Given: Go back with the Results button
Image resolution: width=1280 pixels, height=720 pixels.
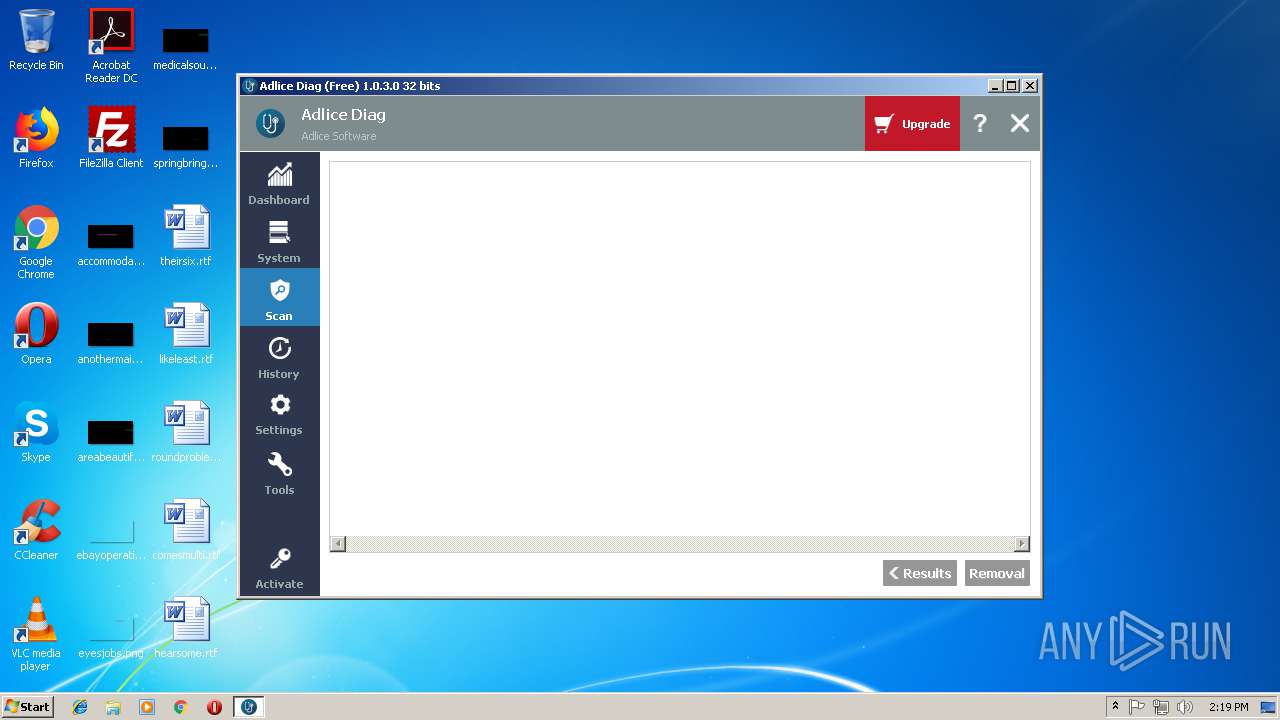Looking at the screenshot, I should click(920, 573).
